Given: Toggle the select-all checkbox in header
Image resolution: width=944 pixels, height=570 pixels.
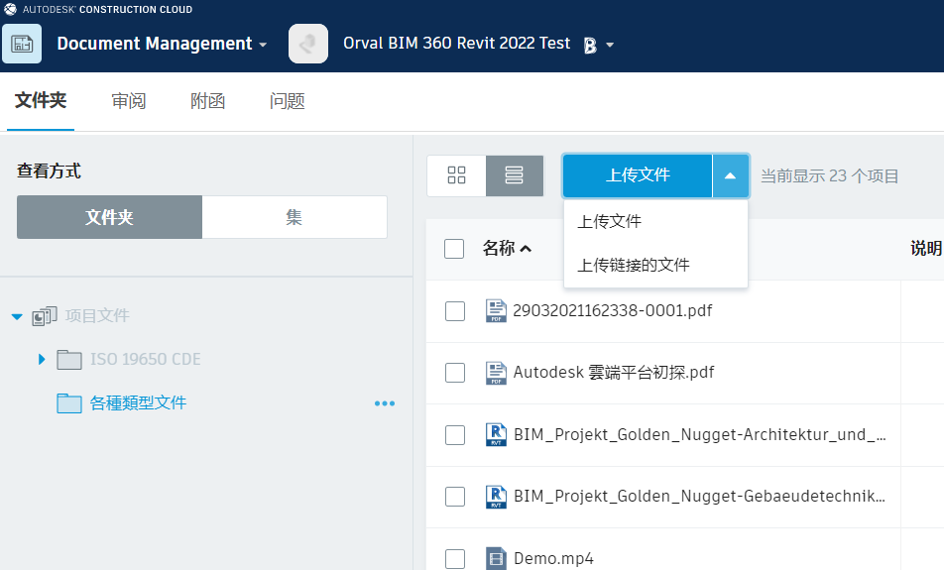Looking at the screenshot, I should [x=454, y=249].
